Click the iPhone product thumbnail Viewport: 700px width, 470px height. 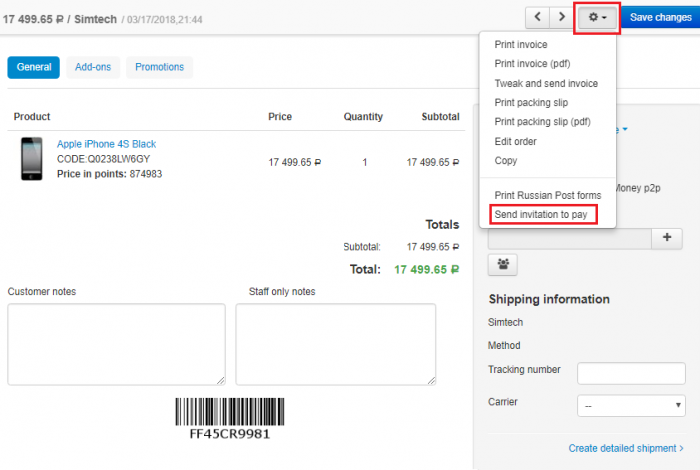(32, 159)
